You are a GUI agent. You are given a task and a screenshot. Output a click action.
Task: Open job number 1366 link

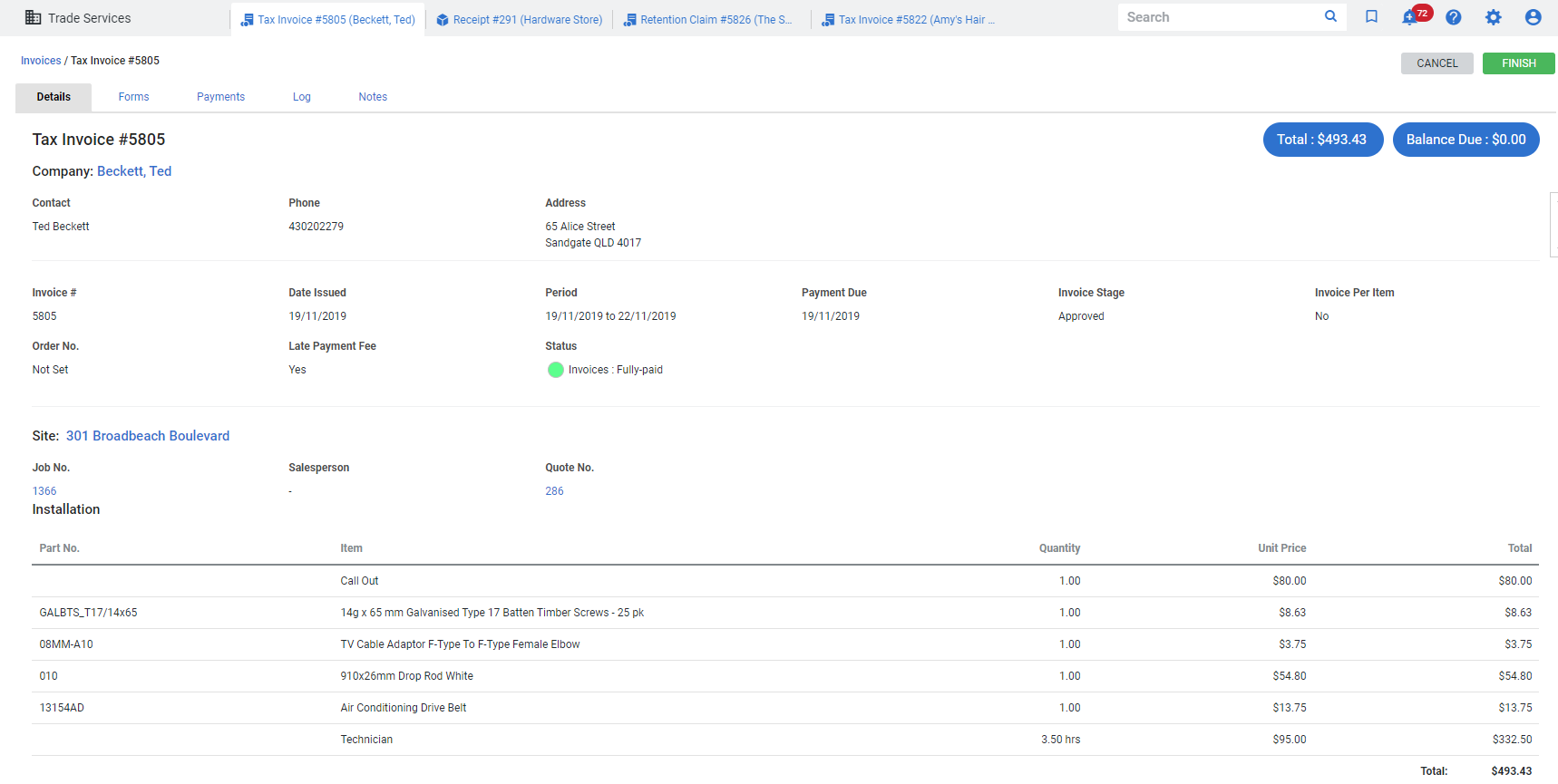pos(44,491)
